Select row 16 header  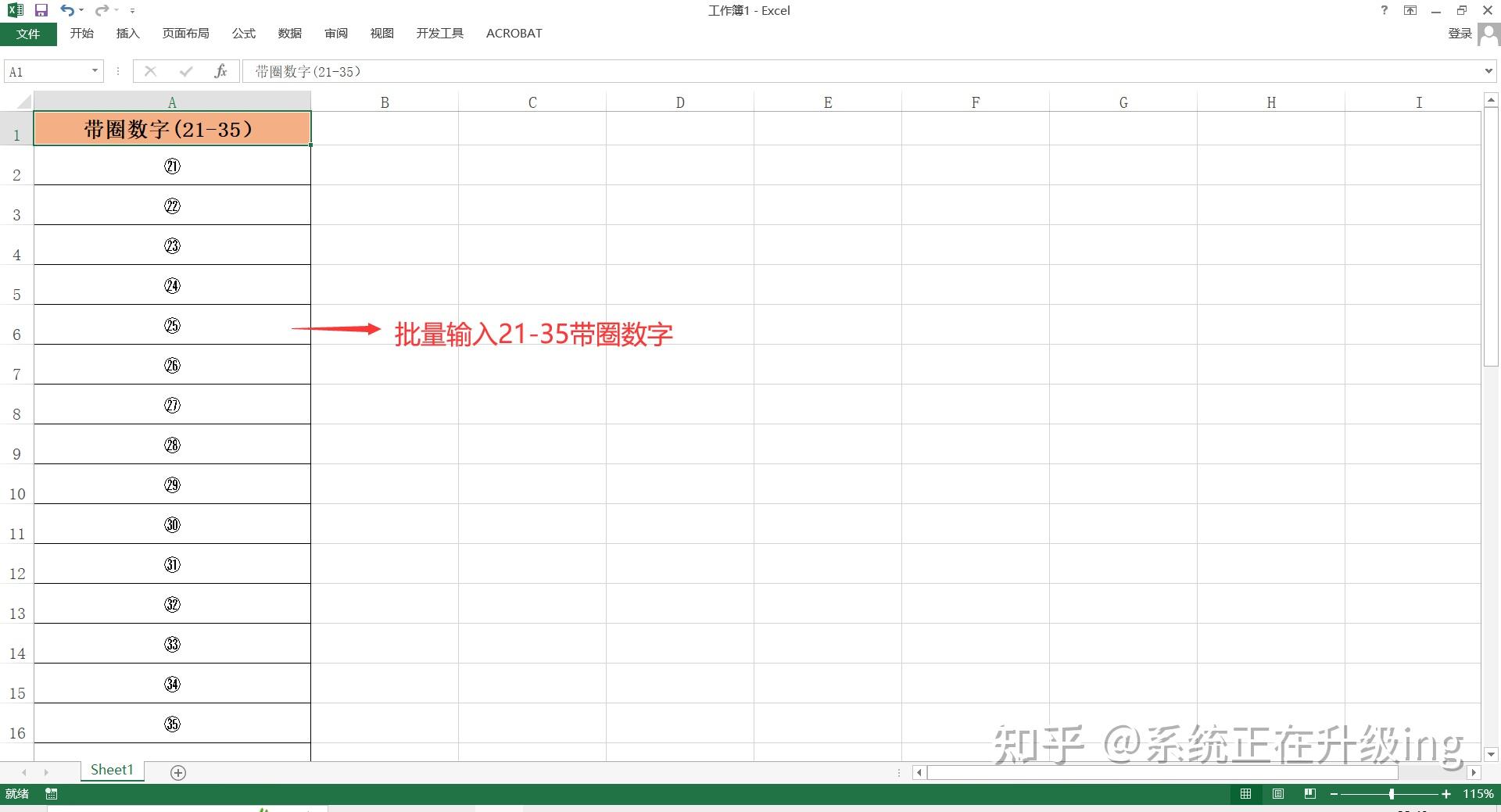point(16,724)
